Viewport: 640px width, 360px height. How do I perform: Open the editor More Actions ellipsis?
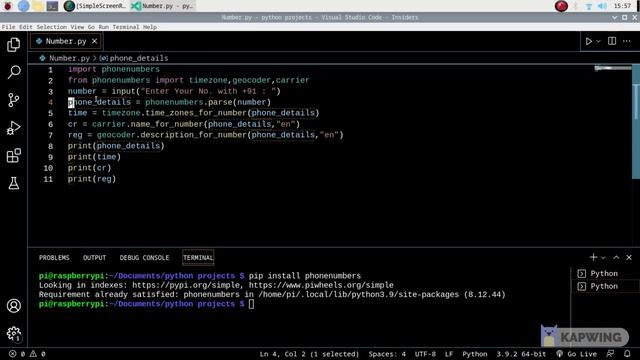[x=627, y=41]
